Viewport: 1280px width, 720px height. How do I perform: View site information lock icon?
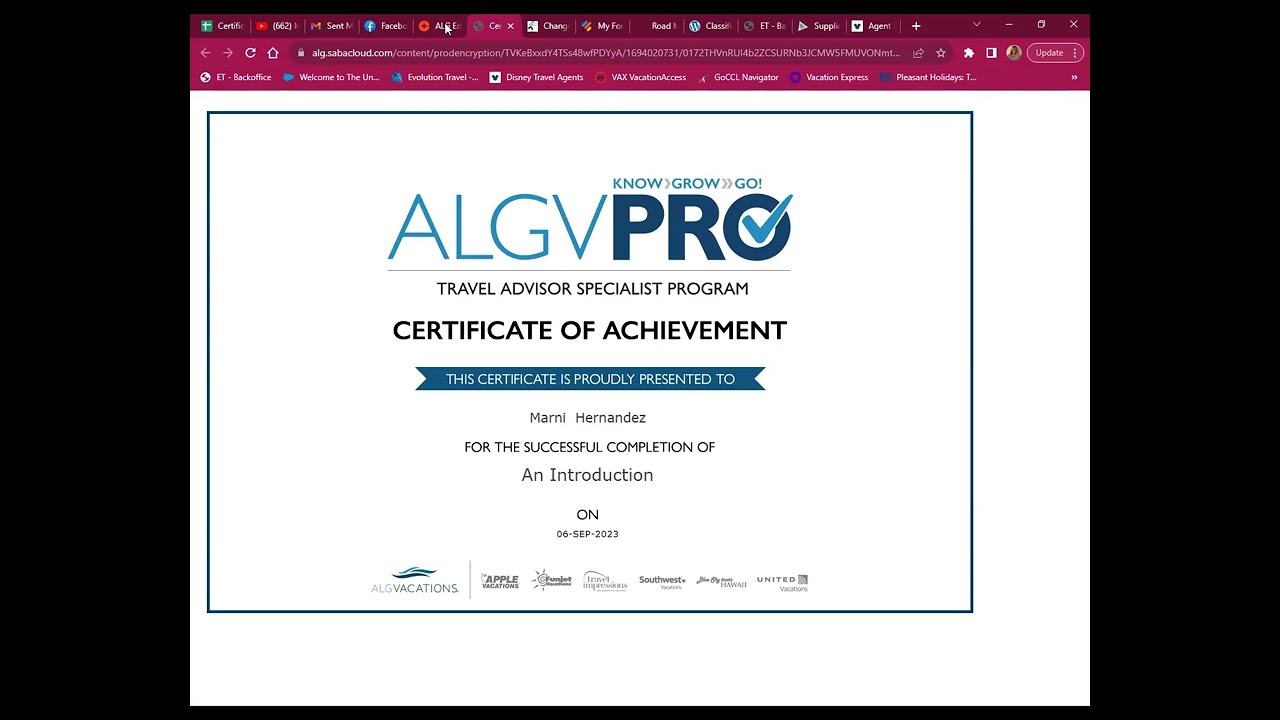(x=300, y=53)
